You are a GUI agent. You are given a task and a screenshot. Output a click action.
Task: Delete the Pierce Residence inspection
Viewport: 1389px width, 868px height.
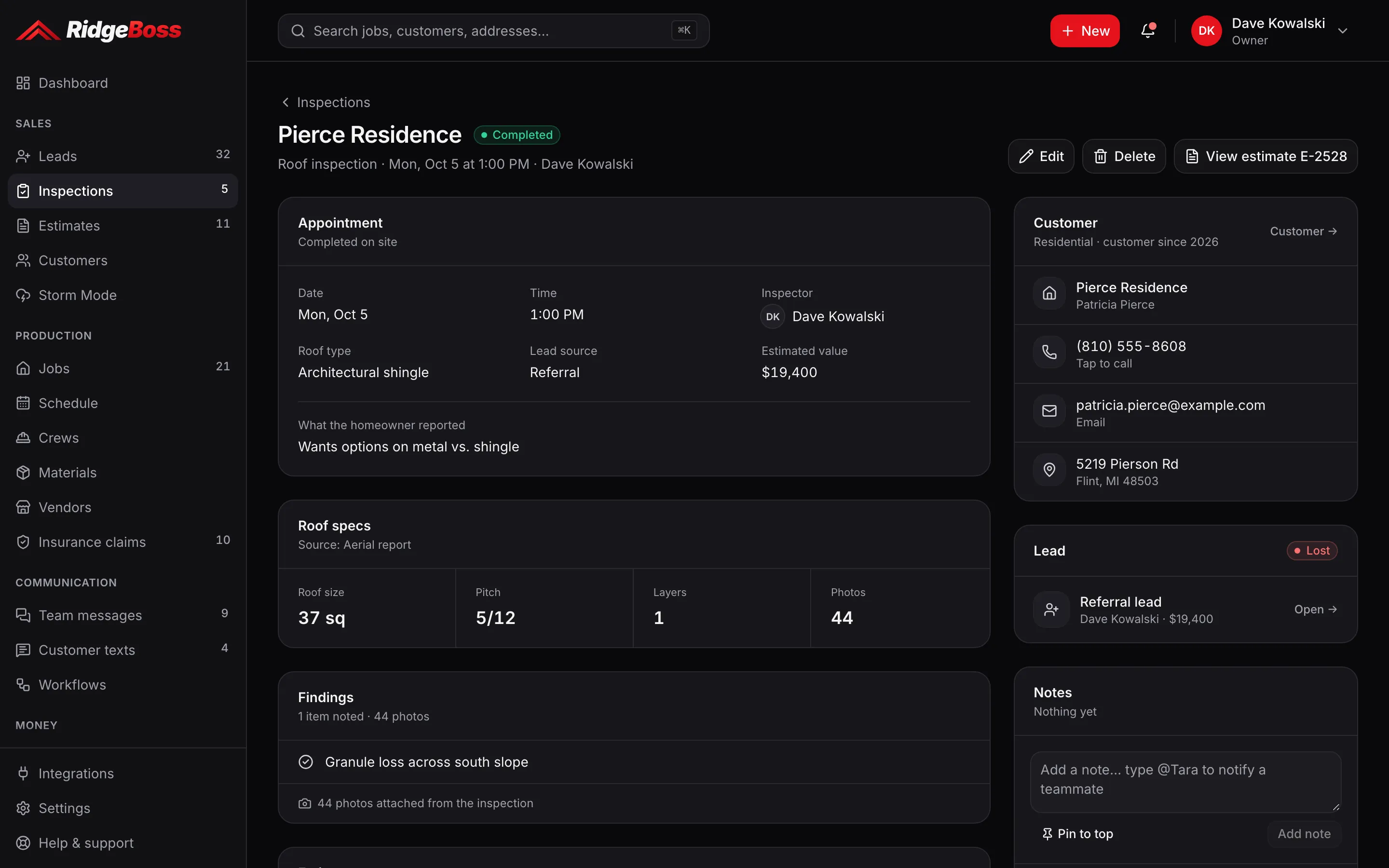1124,156
